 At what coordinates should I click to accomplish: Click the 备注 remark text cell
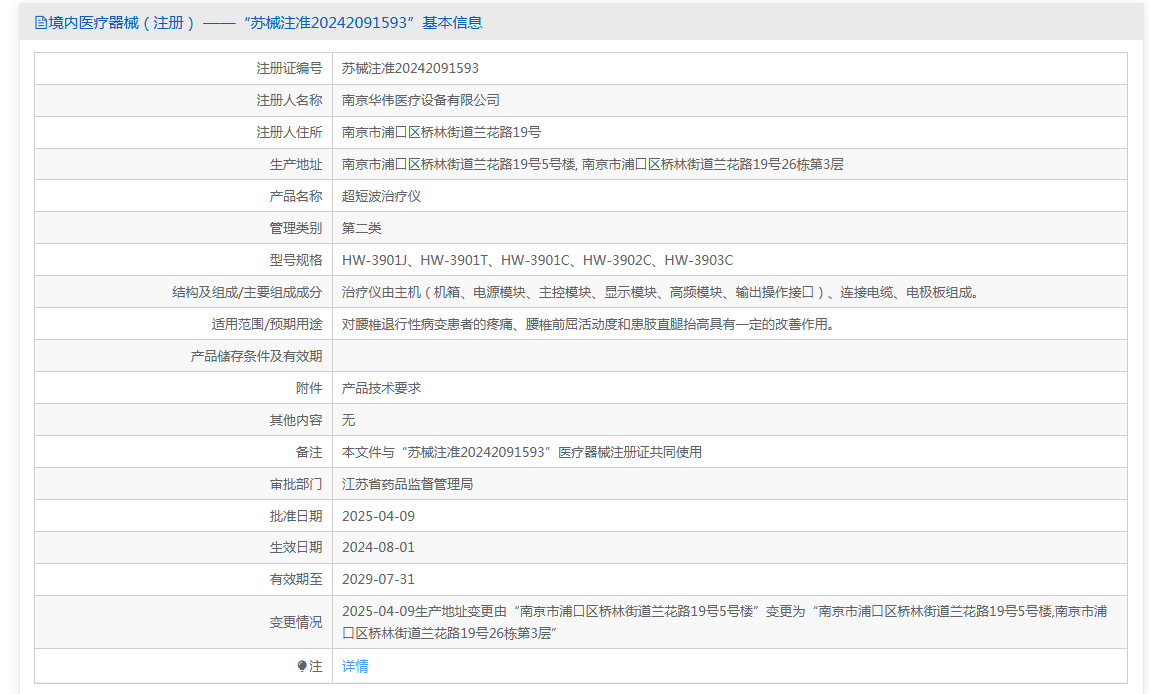[522, 452]
